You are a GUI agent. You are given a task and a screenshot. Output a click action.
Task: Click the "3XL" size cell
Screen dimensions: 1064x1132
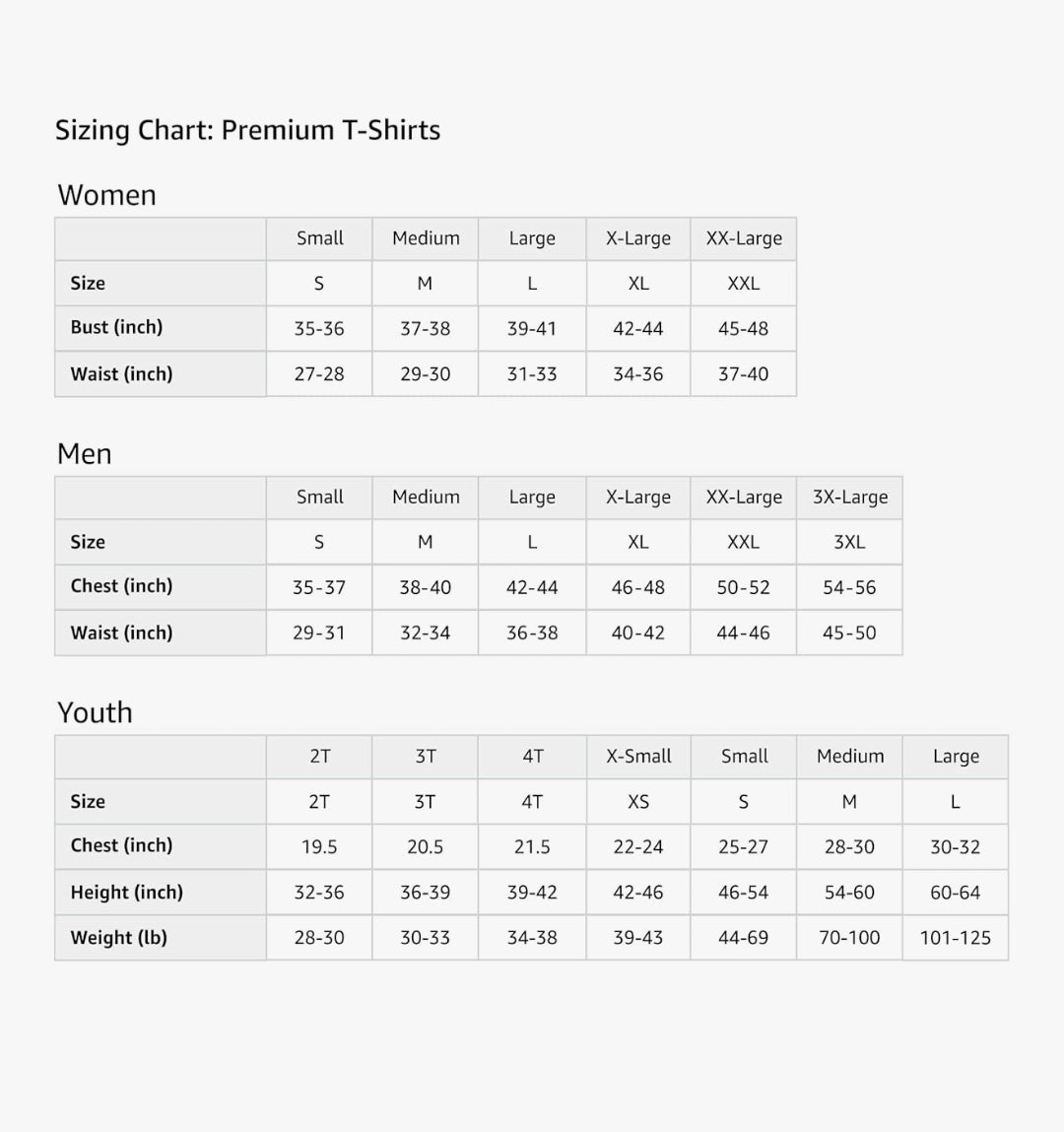[849, 543]
